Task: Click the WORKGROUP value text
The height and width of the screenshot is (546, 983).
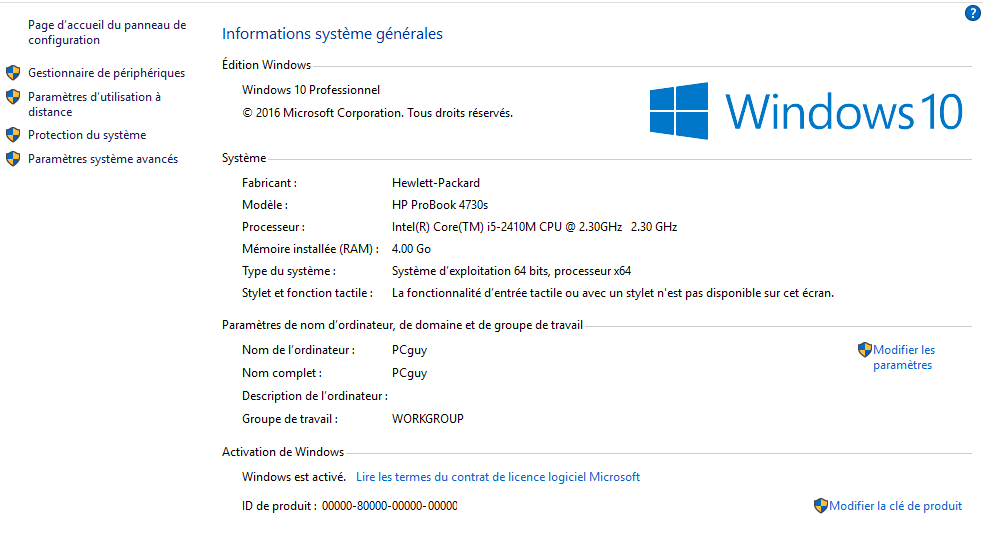Action: (x=427, y=419)
